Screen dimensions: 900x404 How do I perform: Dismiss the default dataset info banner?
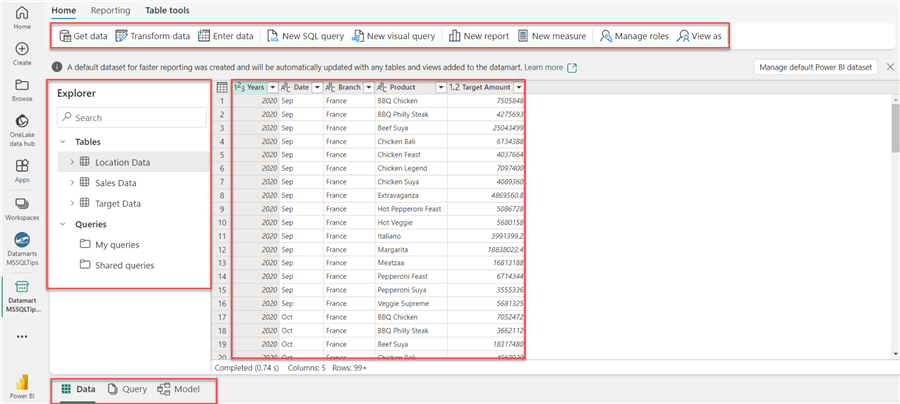coord(890,67)
